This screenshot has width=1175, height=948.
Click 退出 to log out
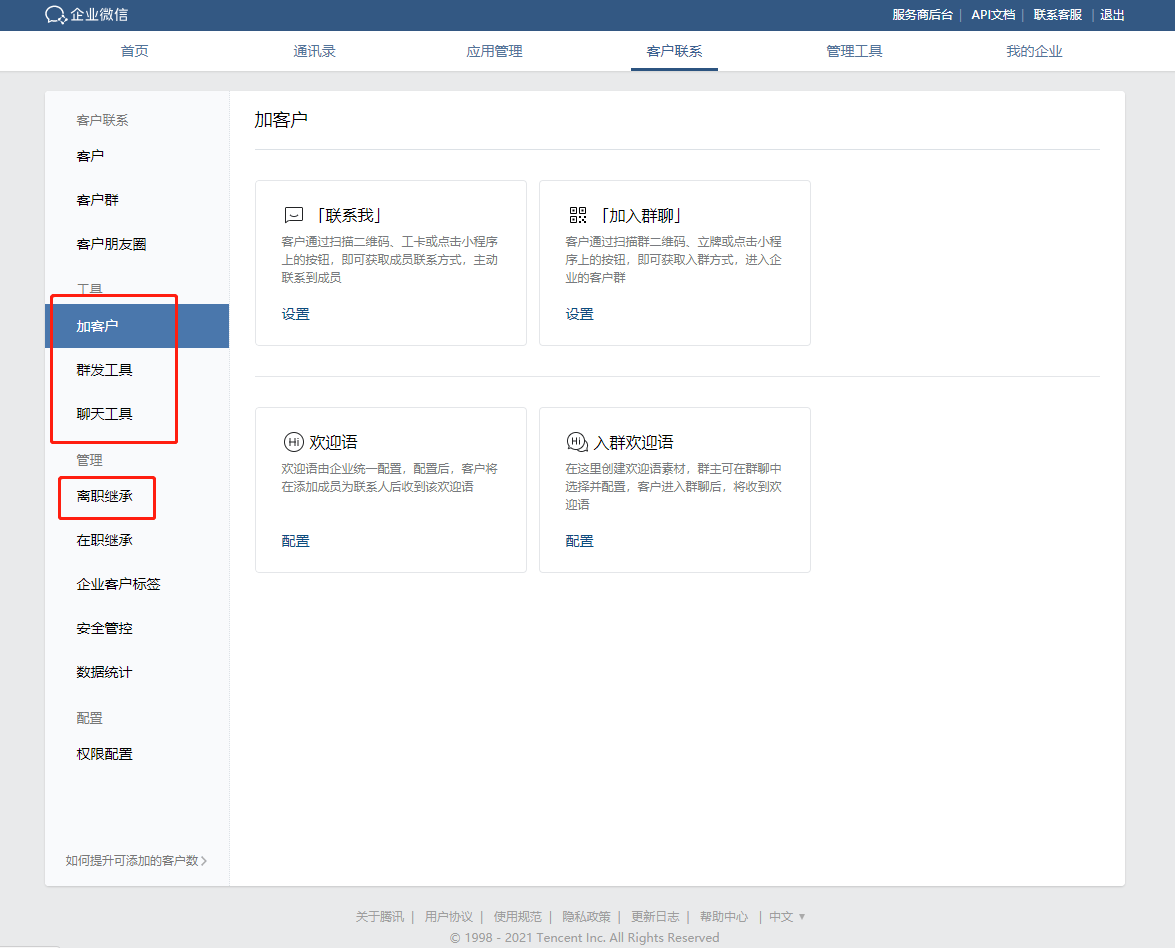pos(1112,15)
